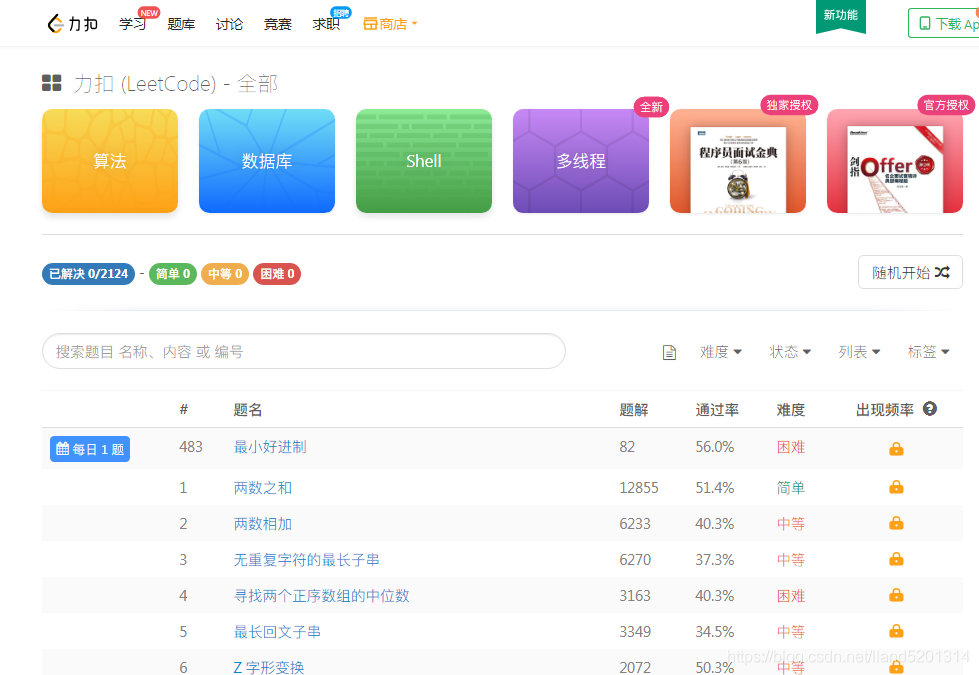Open the 状态 filter dropdown
The width and height of the screenshot is (979, 675).
790,352
